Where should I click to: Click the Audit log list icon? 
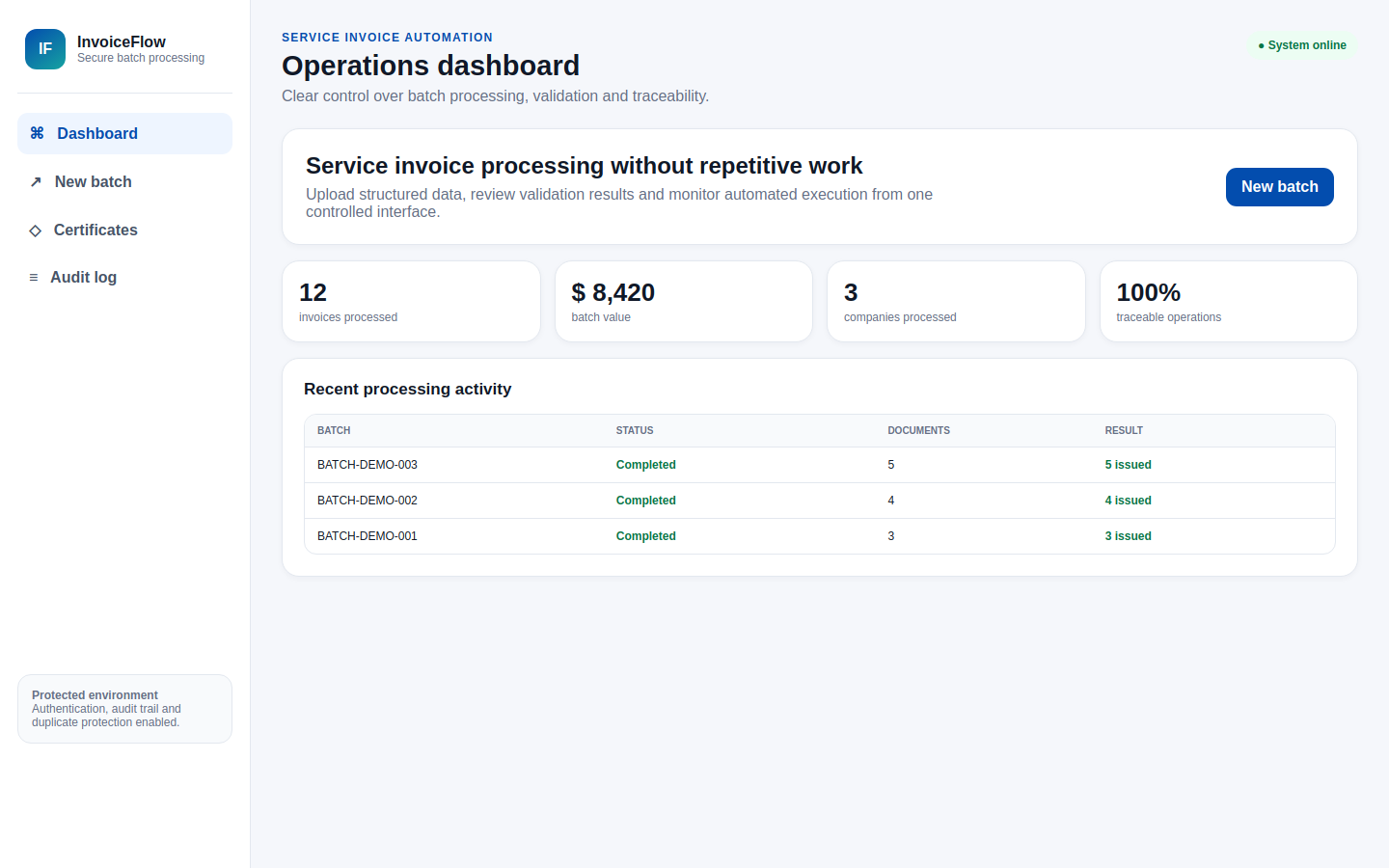click(x=34, y=278)
